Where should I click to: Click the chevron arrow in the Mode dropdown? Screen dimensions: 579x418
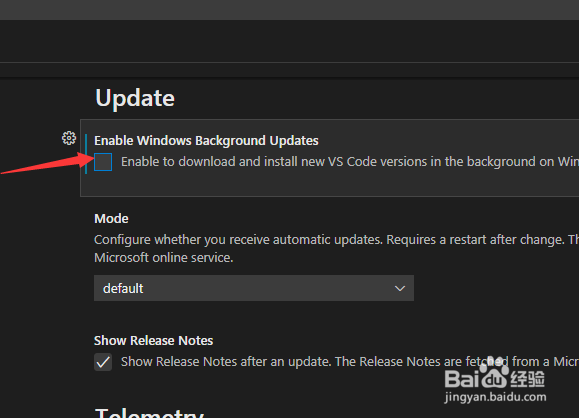point(400,288)
